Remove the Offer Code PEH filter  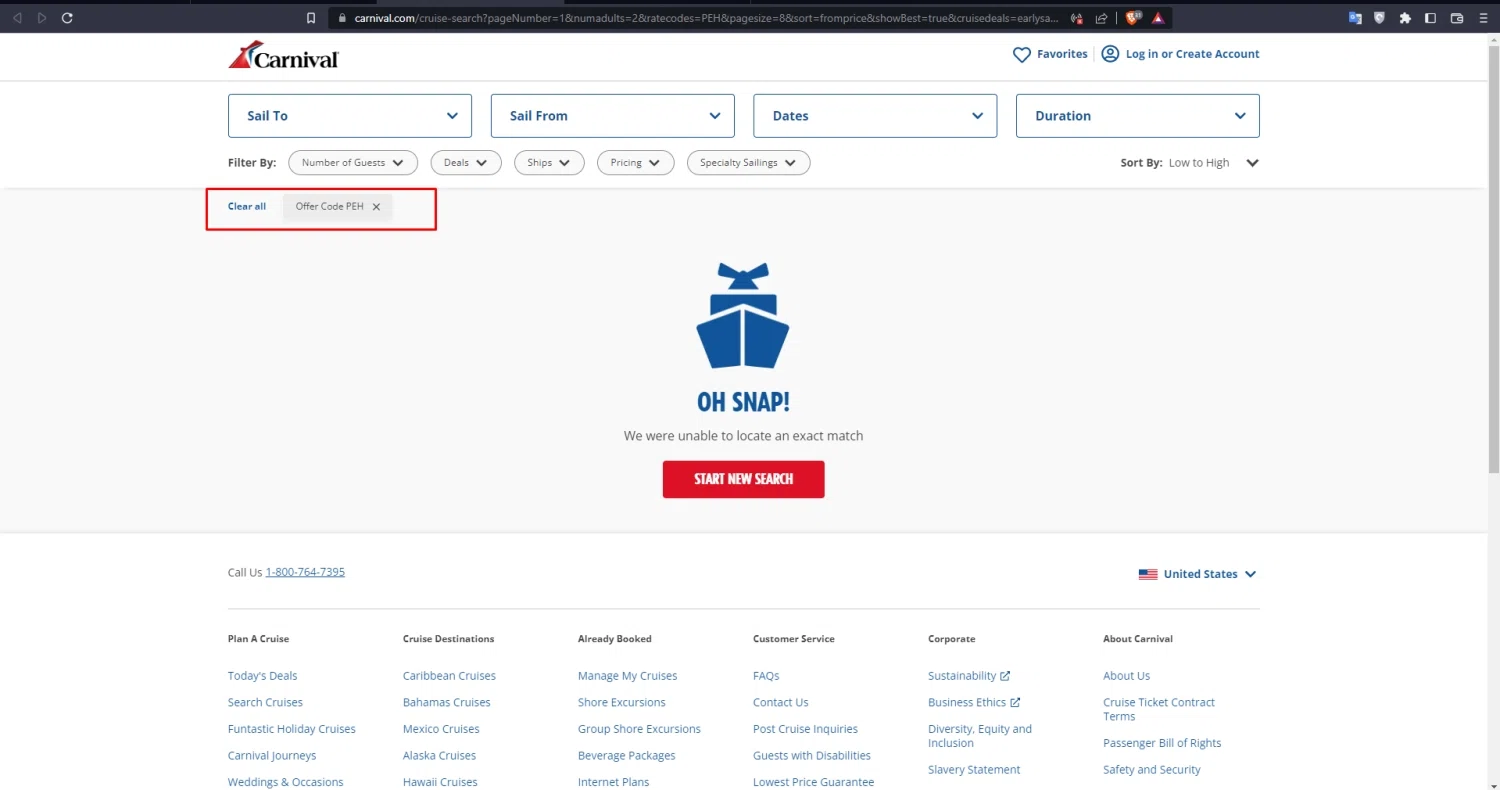376,207
